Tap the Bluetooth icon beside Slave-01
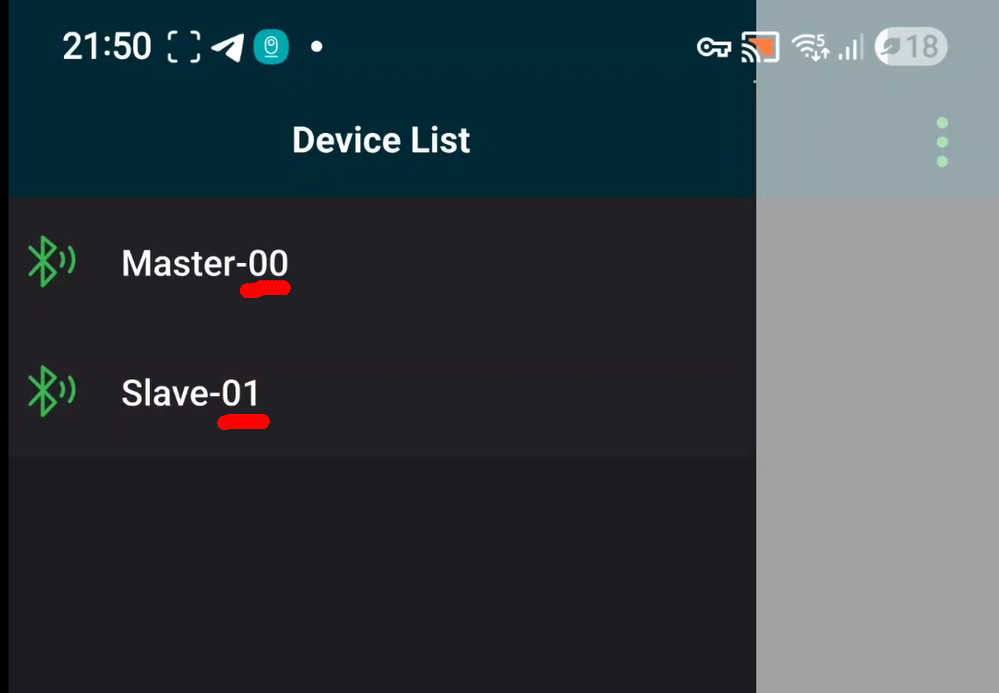This screenshot has width=999, height=693. [x=52, y=391]
